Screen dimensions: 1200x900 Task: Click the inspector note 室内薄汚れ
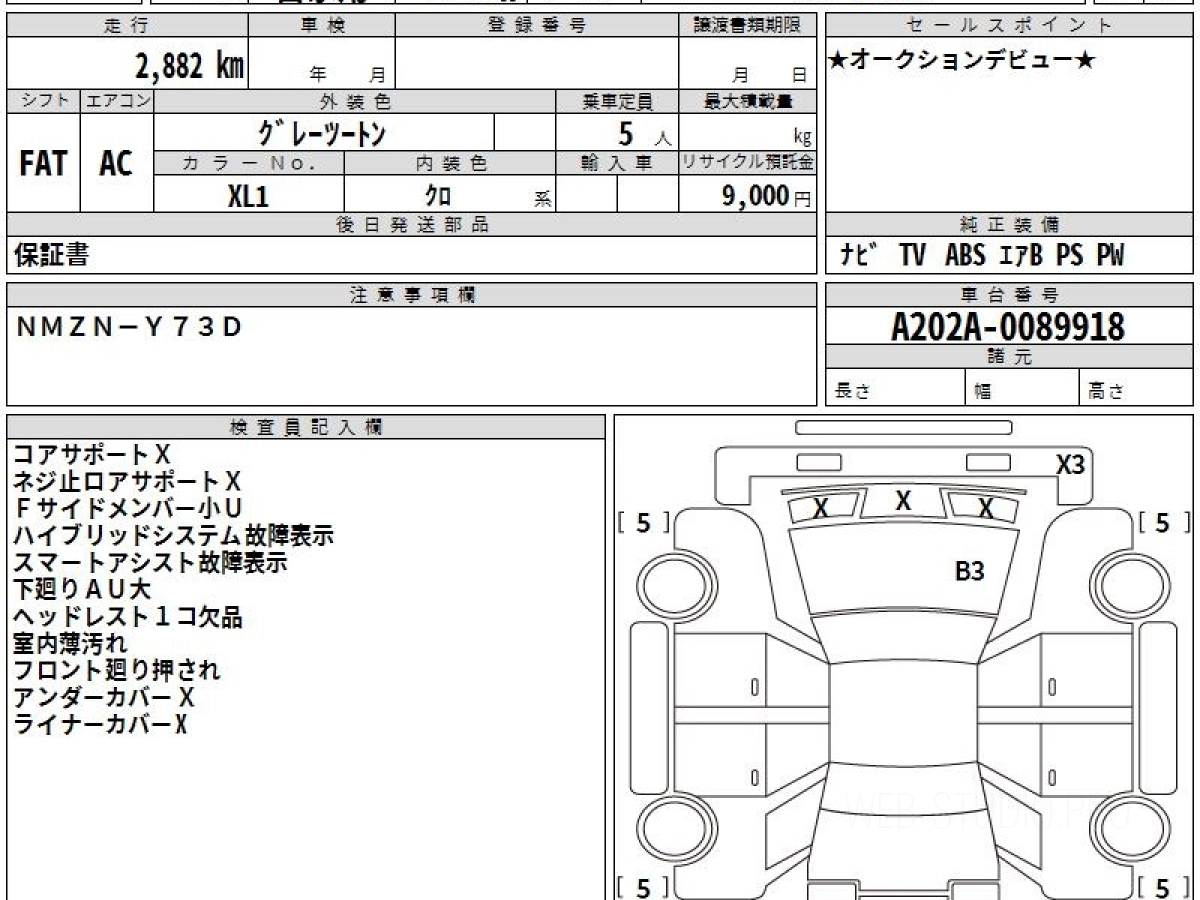tap(70, 644)
